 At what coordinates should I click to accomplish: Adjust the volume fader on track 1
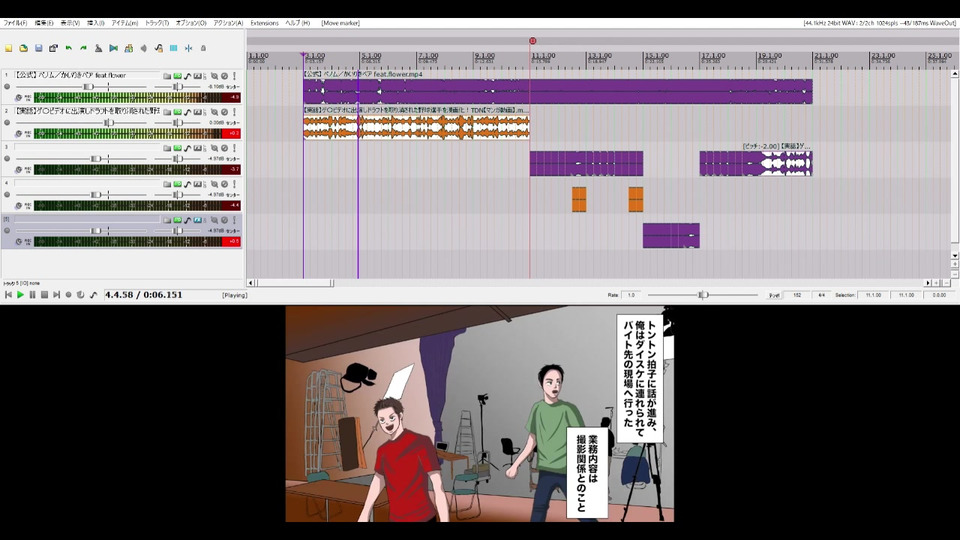pos(89,87)
